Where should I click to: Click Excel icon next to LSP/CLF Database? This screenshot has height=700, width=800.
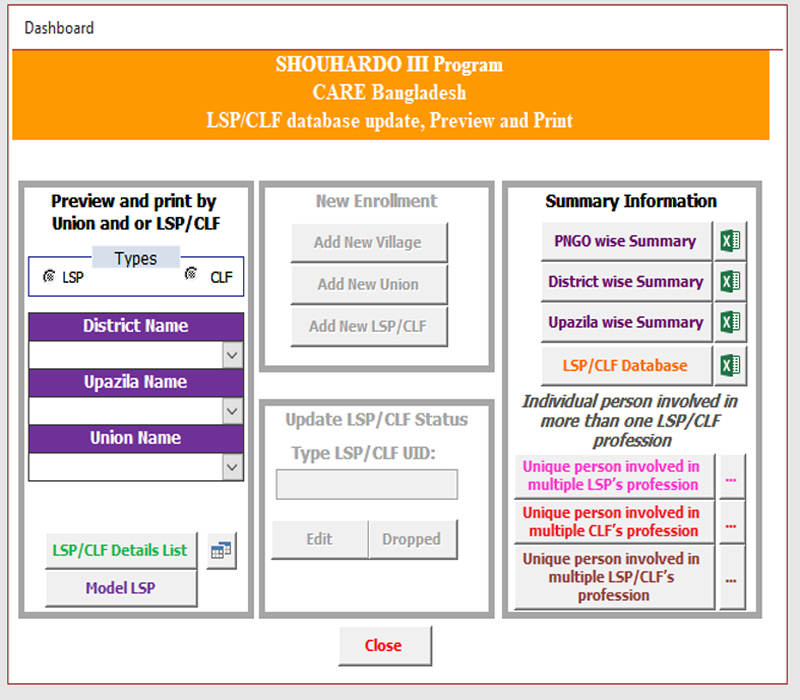coord(730,366)
